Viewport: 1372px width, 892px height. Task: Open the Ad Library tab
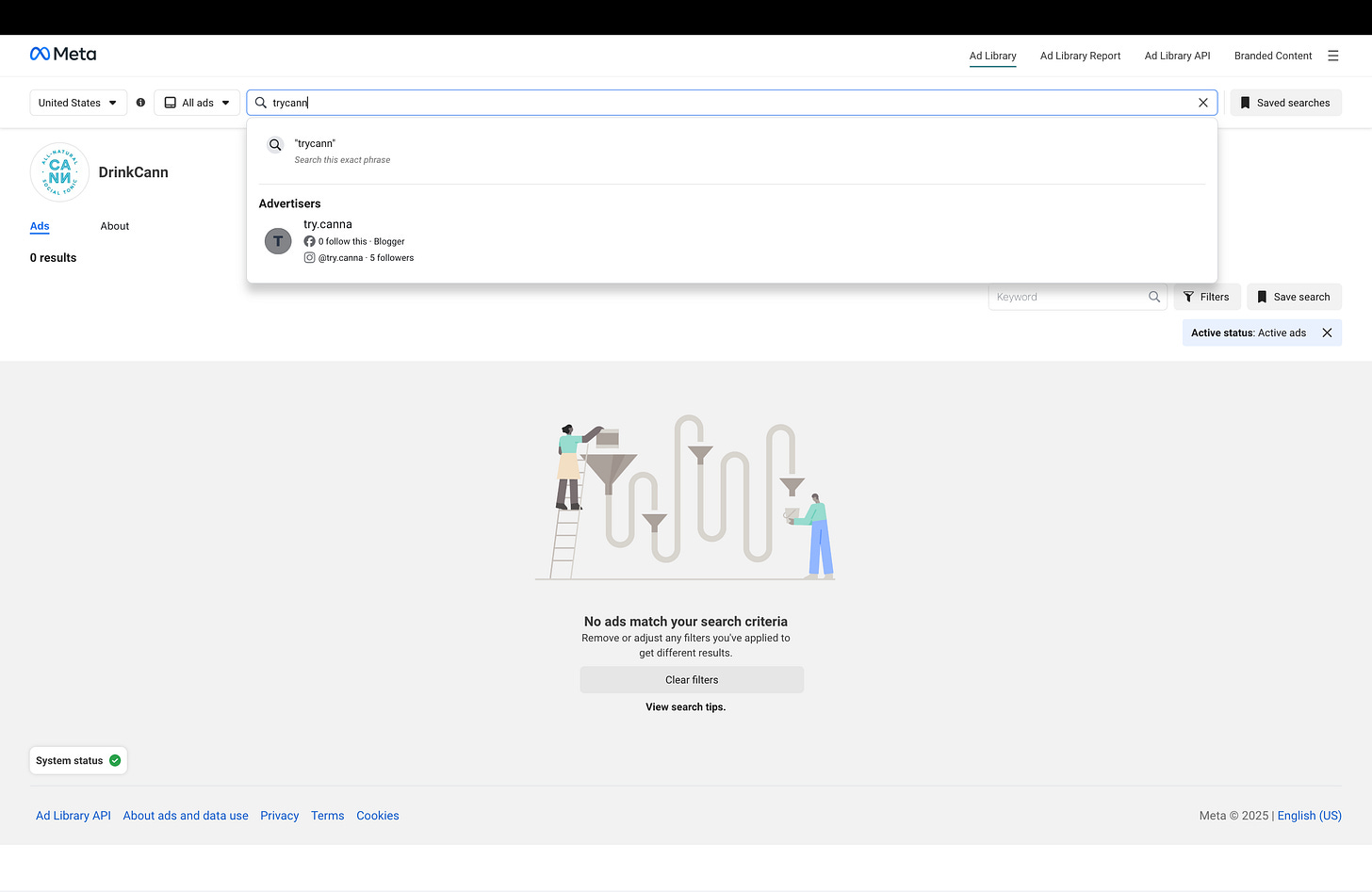coord(992,56)
